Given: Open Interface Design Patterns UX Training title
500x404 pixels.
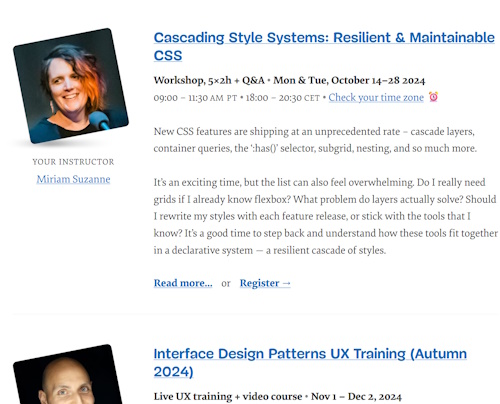Looking at the screenshot, I should [x=310, y=362].
